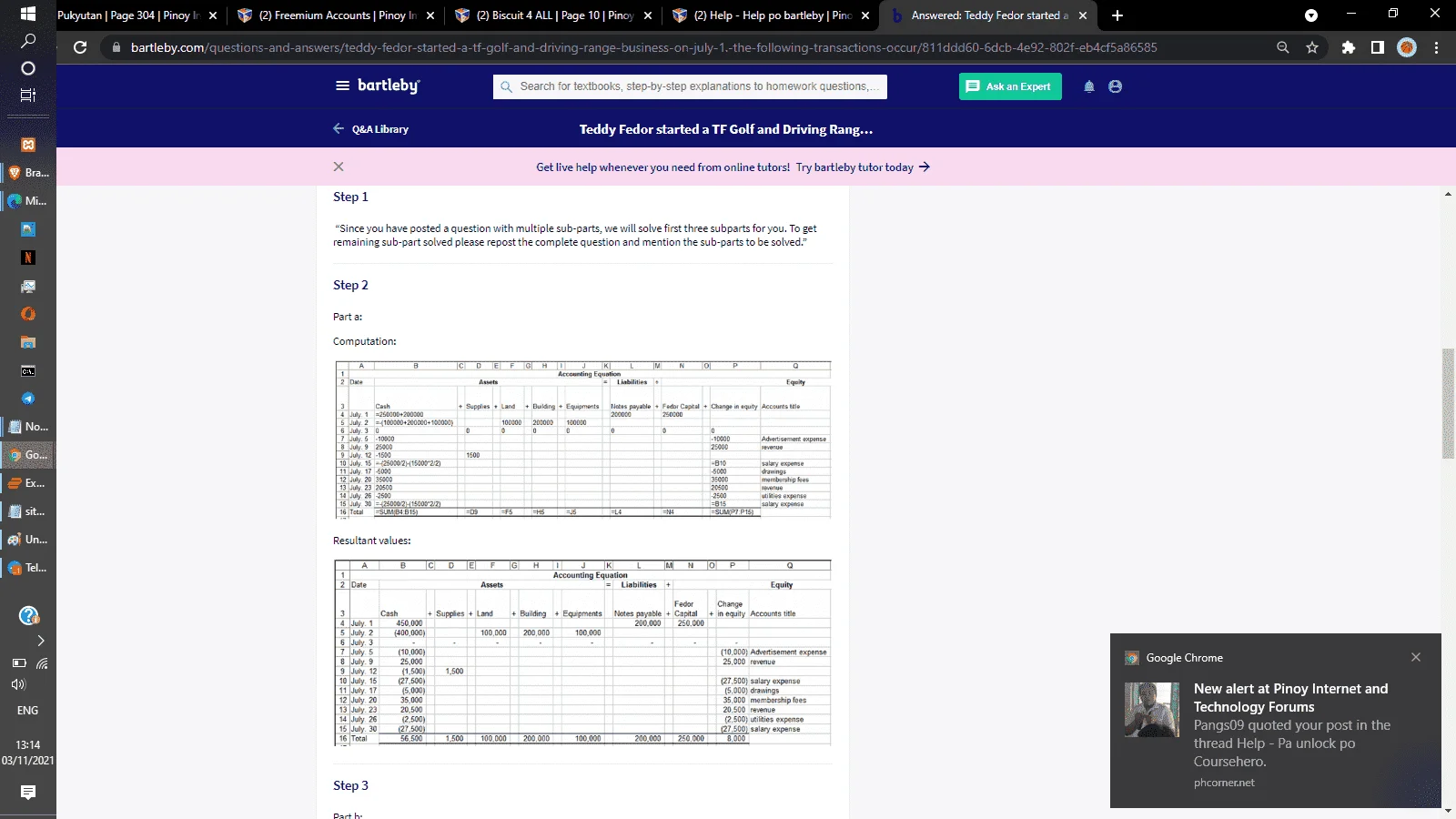Open the Windows Start menu
The height and width of the screenshot is (819, 1456).
28,14
